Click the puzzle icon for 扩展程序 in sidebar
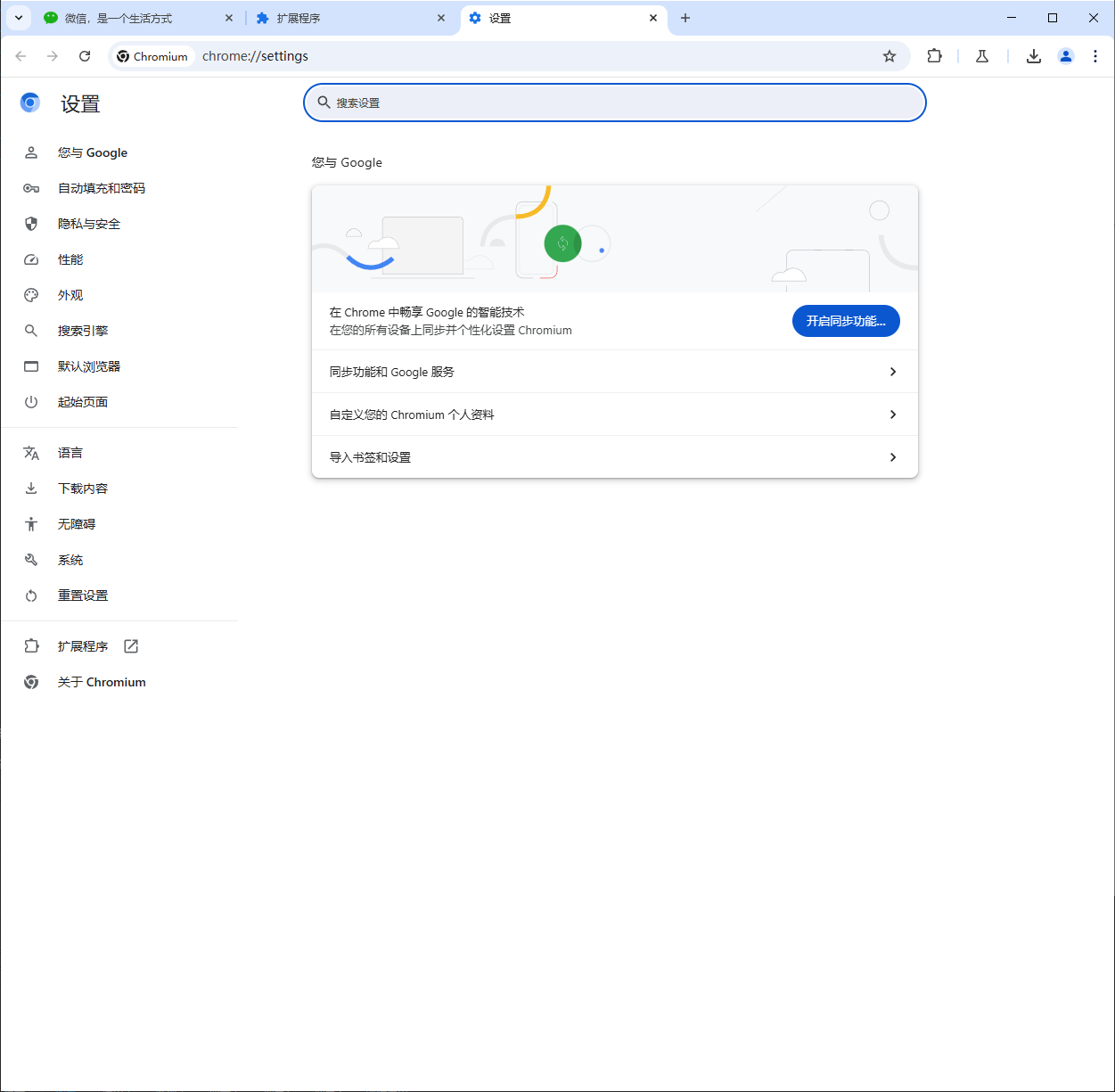Screen dimensions: 1115x1092 pyautogui.click(x=31, y=646)
